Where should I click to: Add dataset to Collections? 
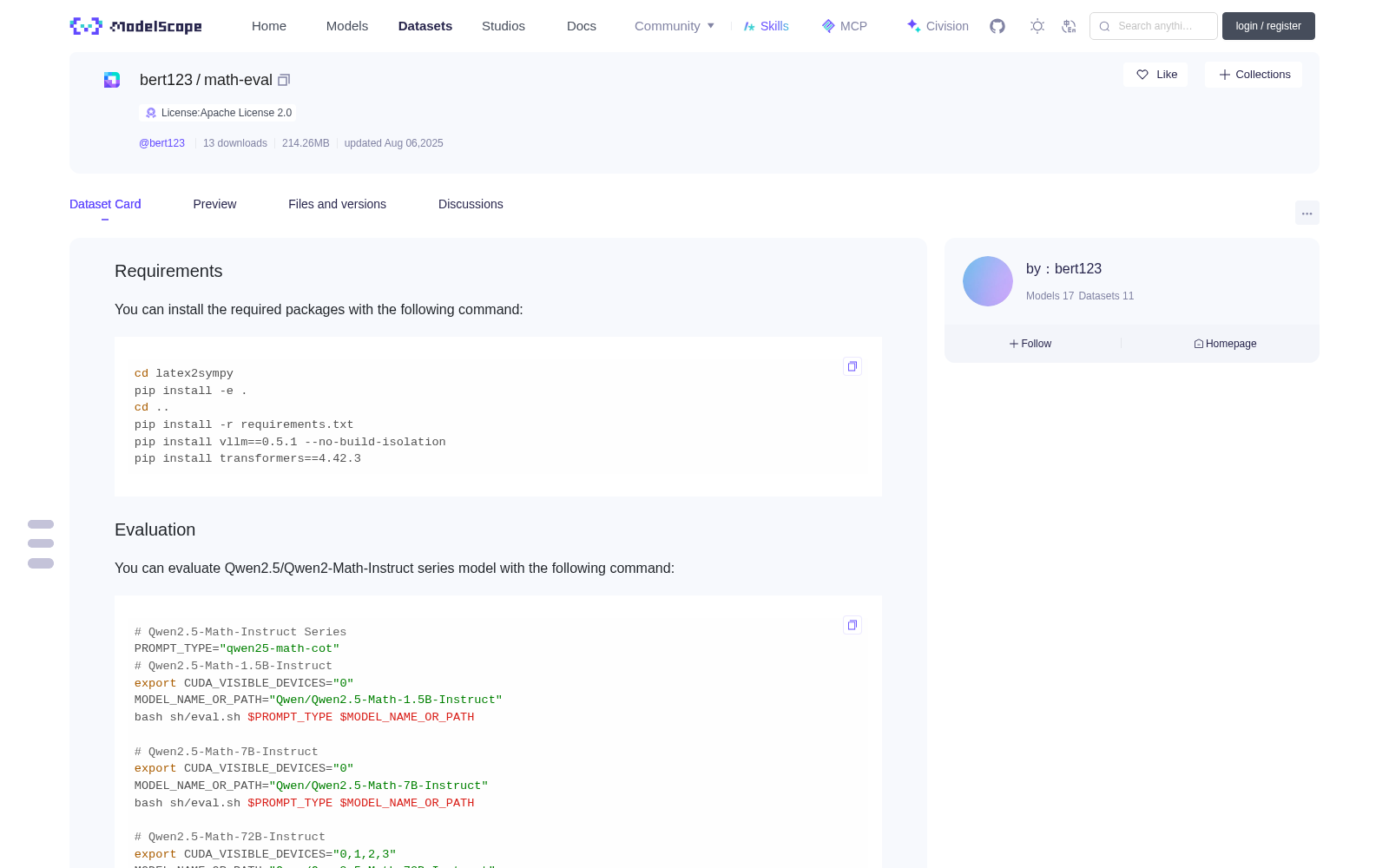[1254, 75]
